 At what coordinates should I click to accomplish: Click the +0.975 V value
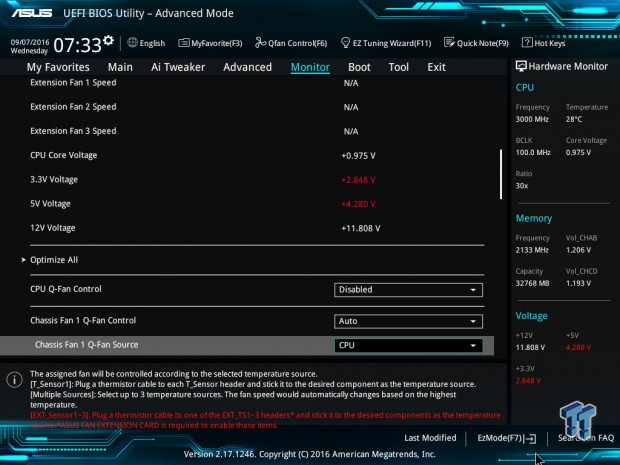pyautogui.click(x=358, y=156)
